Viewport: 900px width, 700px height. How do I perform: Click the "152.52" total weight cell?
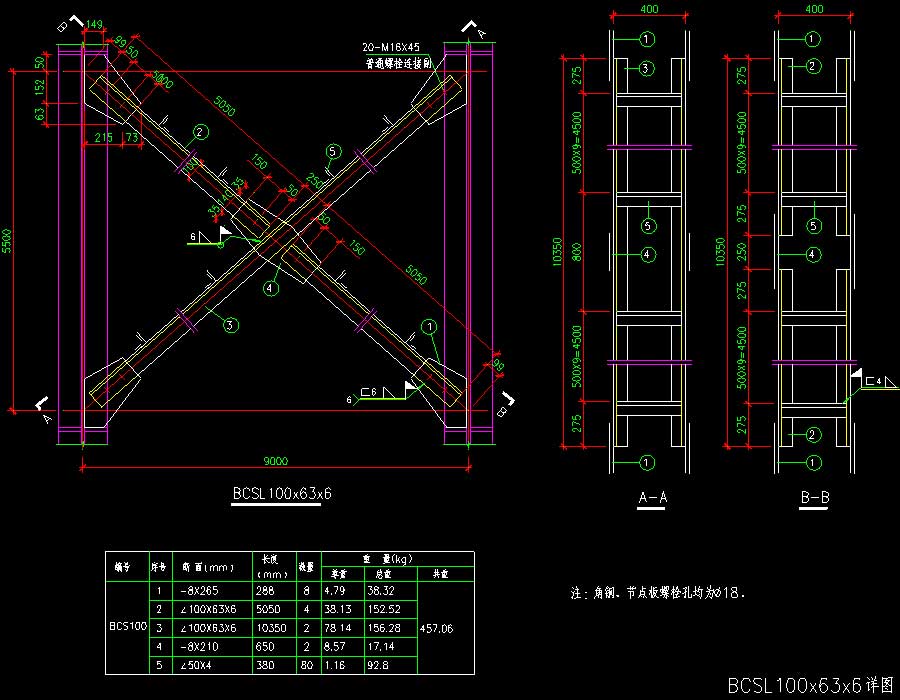pyautogui.click(x=384, y=609)
